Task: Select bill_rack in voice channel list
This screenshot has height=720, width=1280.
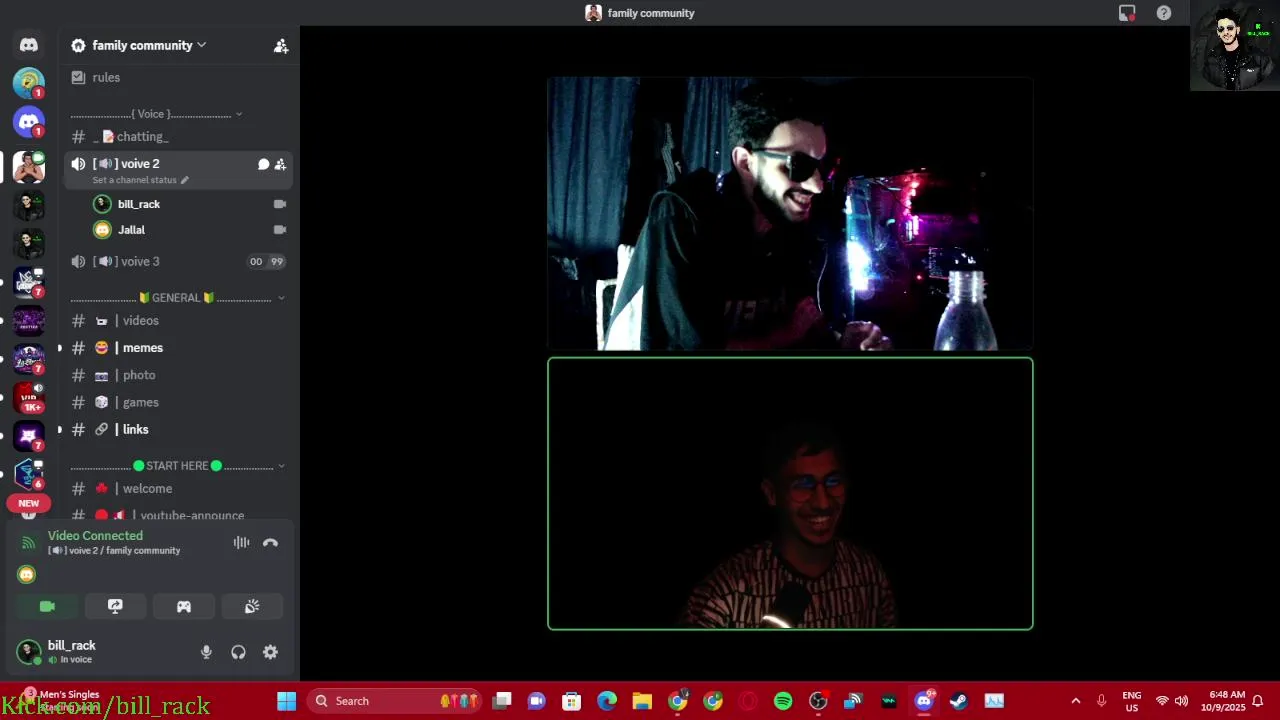Action: [x=138, y=204]
